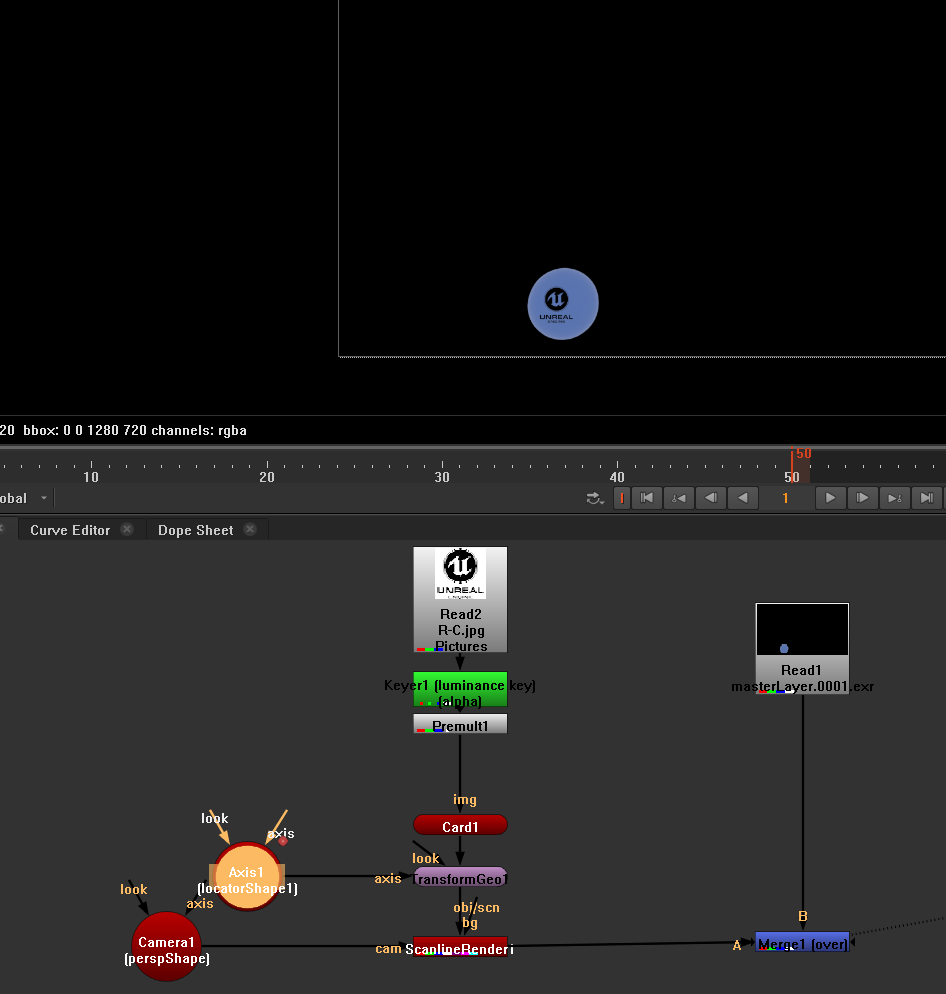Play the timeline backwards

coord(742,498)
